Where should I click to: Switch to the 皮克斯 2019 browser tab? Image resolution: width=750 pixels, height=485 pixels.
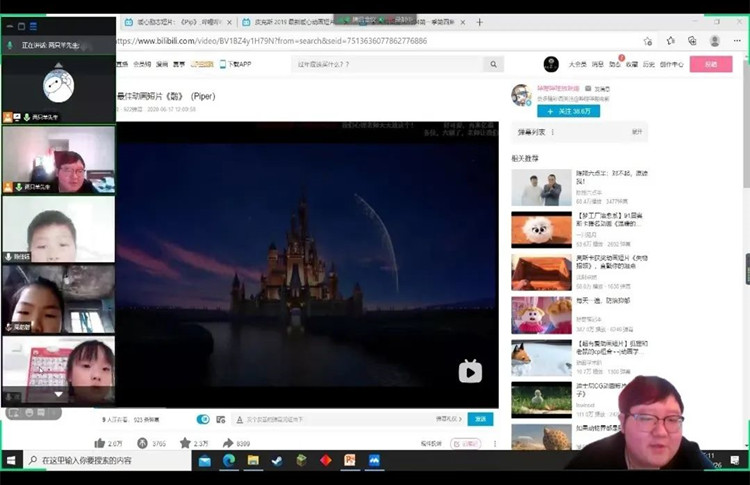(x=293, y=22)
